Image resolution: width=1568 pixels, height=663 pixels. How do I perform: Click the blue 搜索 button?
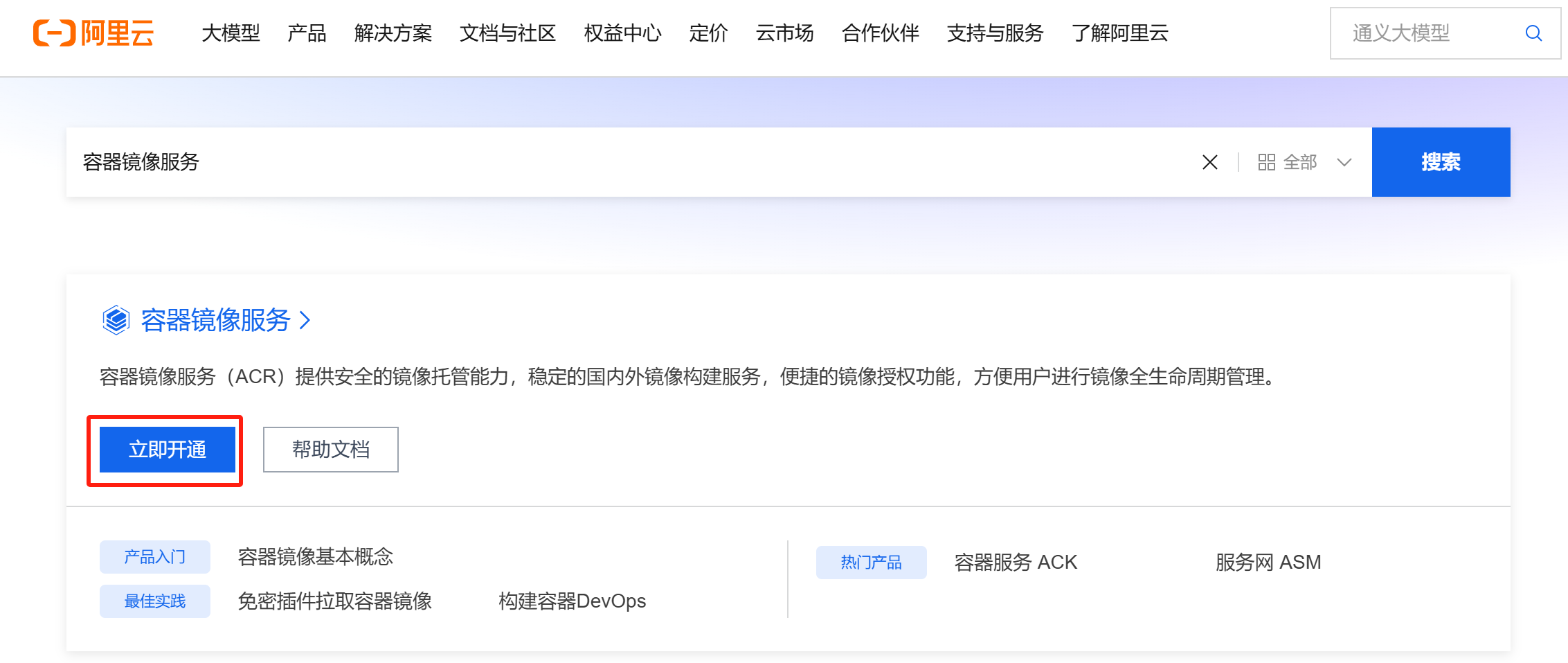pyautogui.click(x=1441, y=162)
